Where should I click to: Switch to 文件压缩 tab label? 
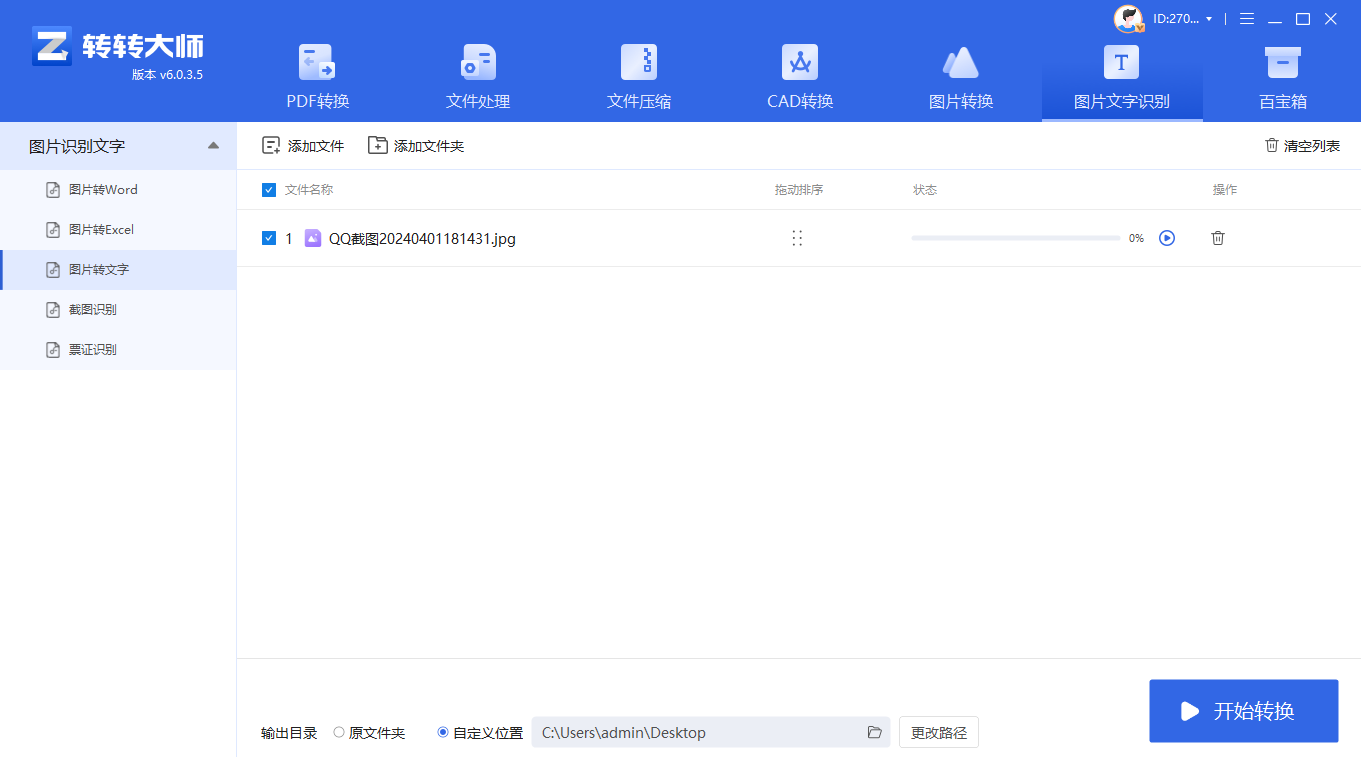coord(639,101)
